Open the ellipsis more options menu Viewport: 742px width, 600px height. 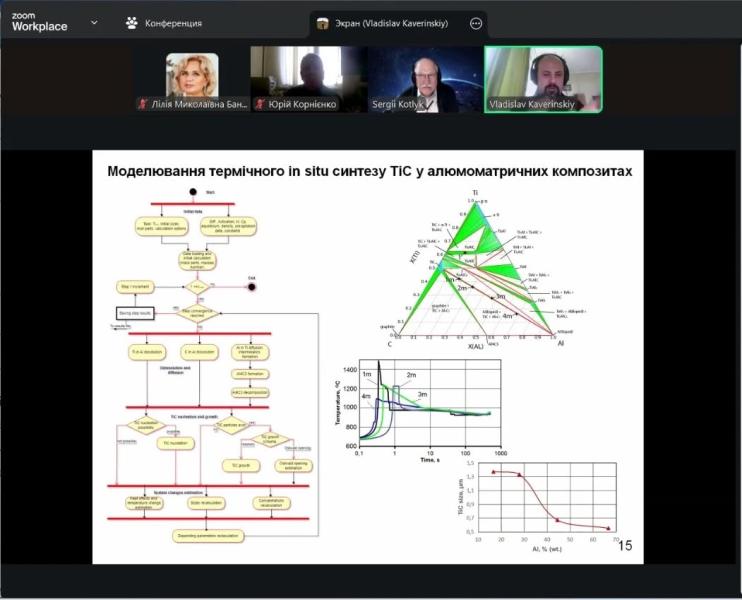click(x=476, y=23)
